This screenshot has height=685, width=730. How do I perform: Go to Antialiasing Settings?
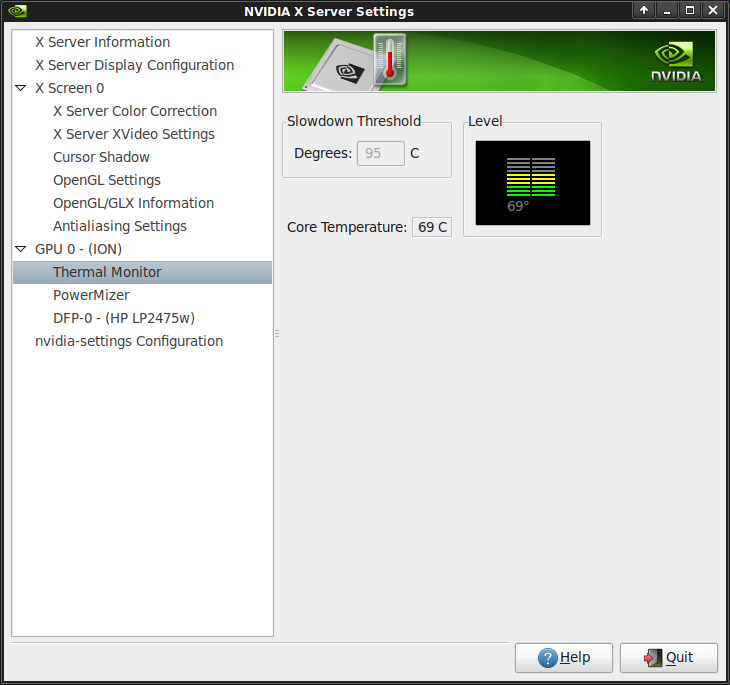(x=120, y=226)
